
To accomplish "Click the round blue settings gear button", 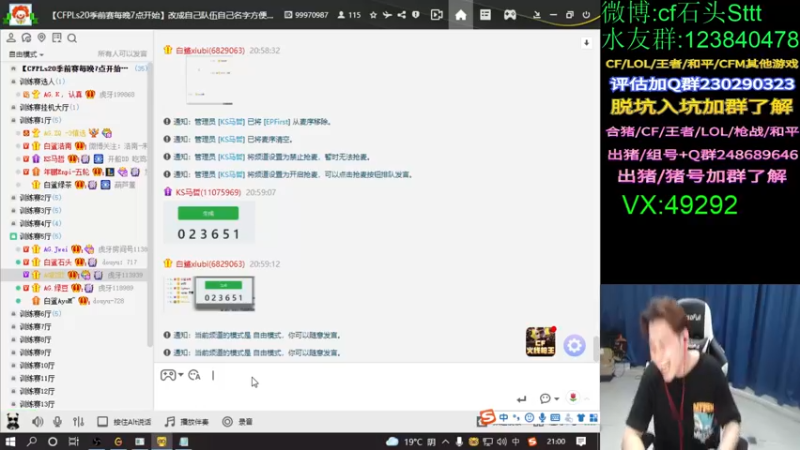I will click(574, 346).
